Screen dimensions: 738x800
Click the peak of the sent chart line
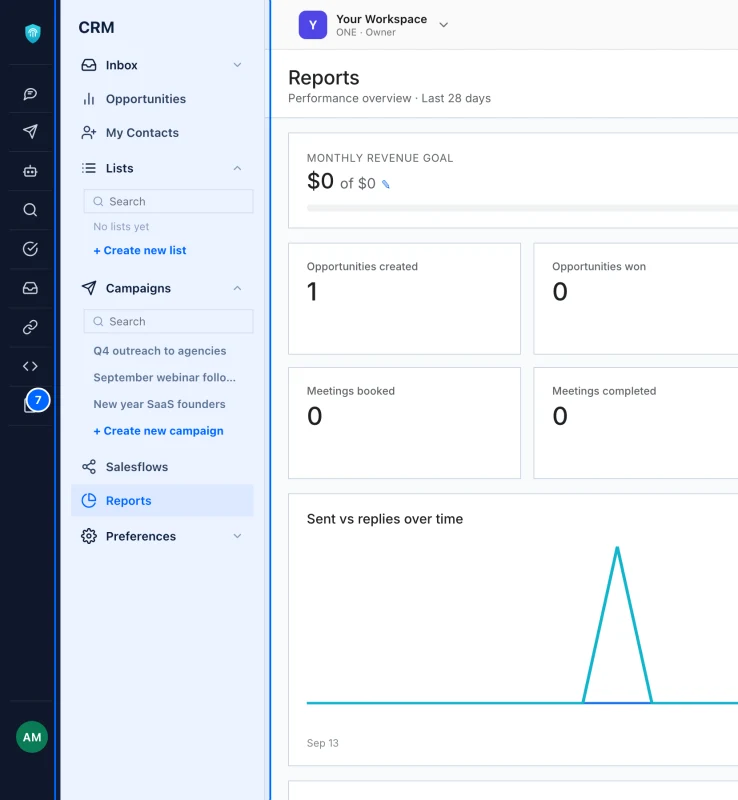[x=617, y=548]
